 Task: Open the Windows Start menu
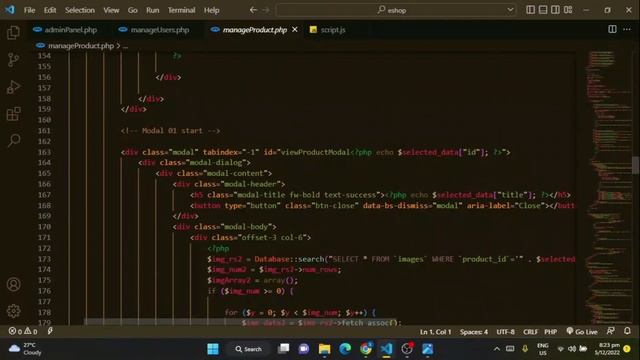(x=213, y=349)
